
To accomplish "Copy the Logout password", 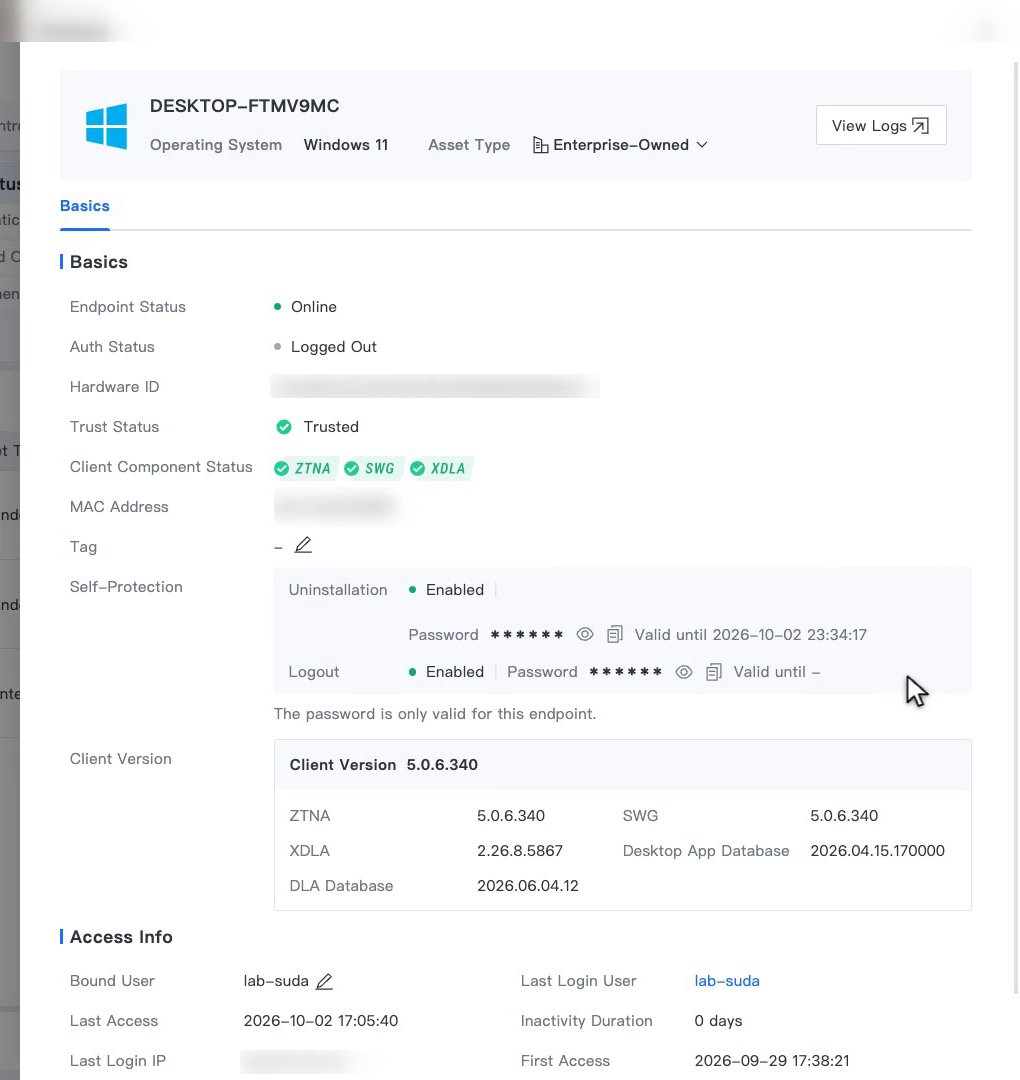I will (x=714, y=672).
